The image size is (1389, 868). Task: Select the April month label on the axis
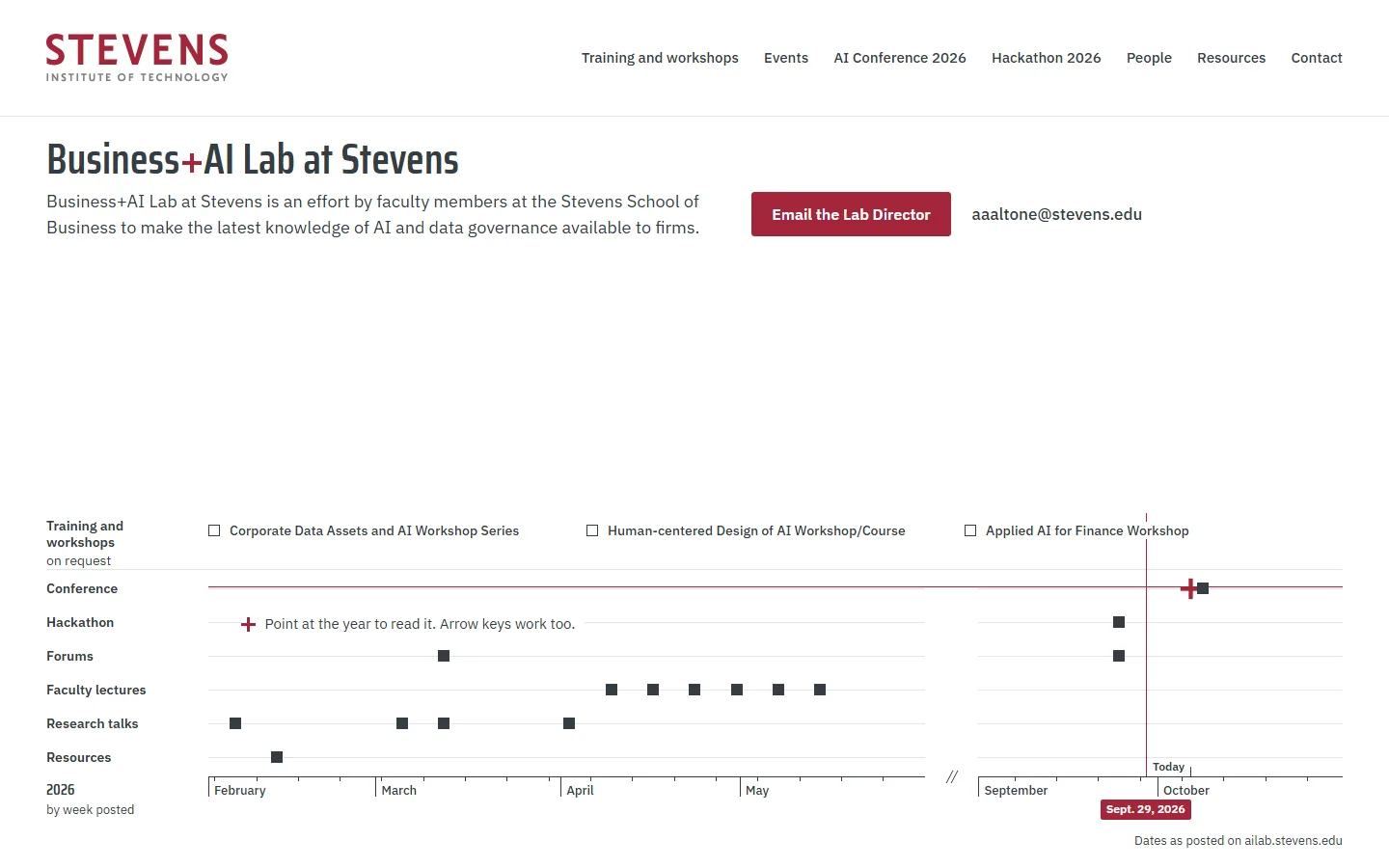tap(581, 790)
